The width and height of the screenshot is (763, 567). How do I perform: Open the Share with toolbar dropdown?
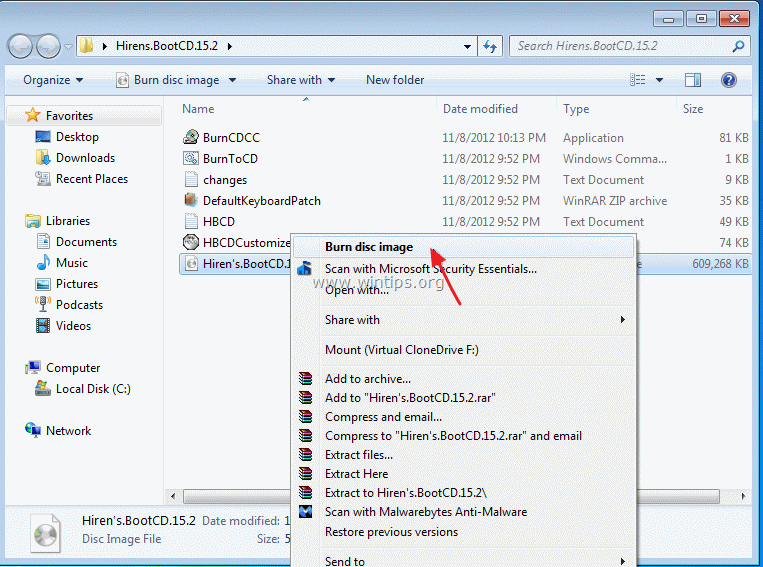click(301, 80)
